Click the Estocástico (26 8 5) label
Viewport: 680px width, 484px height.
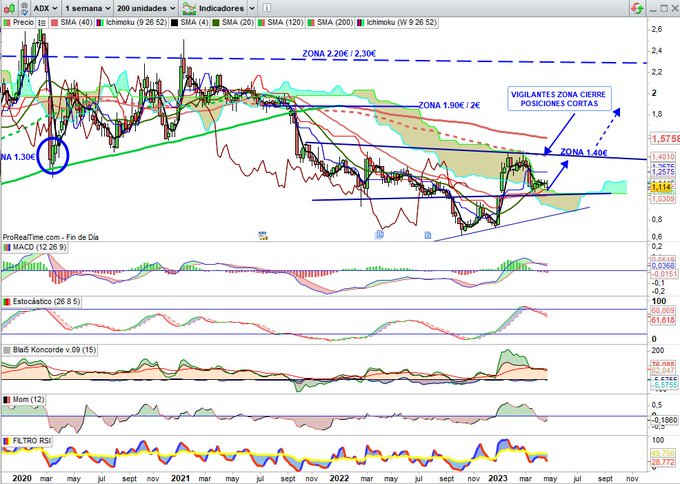tap(46, 301)
